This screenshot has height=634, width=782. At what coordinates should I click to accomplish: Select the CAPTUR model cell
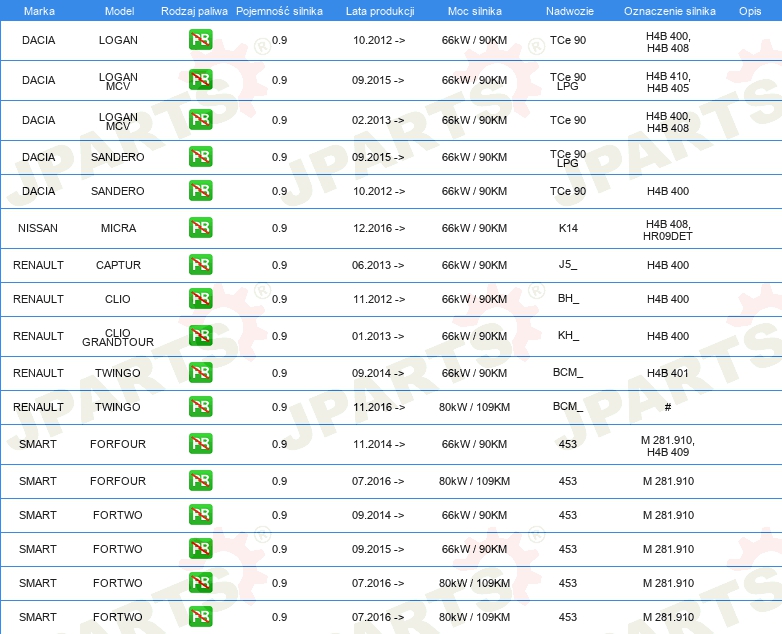[118, 265]
